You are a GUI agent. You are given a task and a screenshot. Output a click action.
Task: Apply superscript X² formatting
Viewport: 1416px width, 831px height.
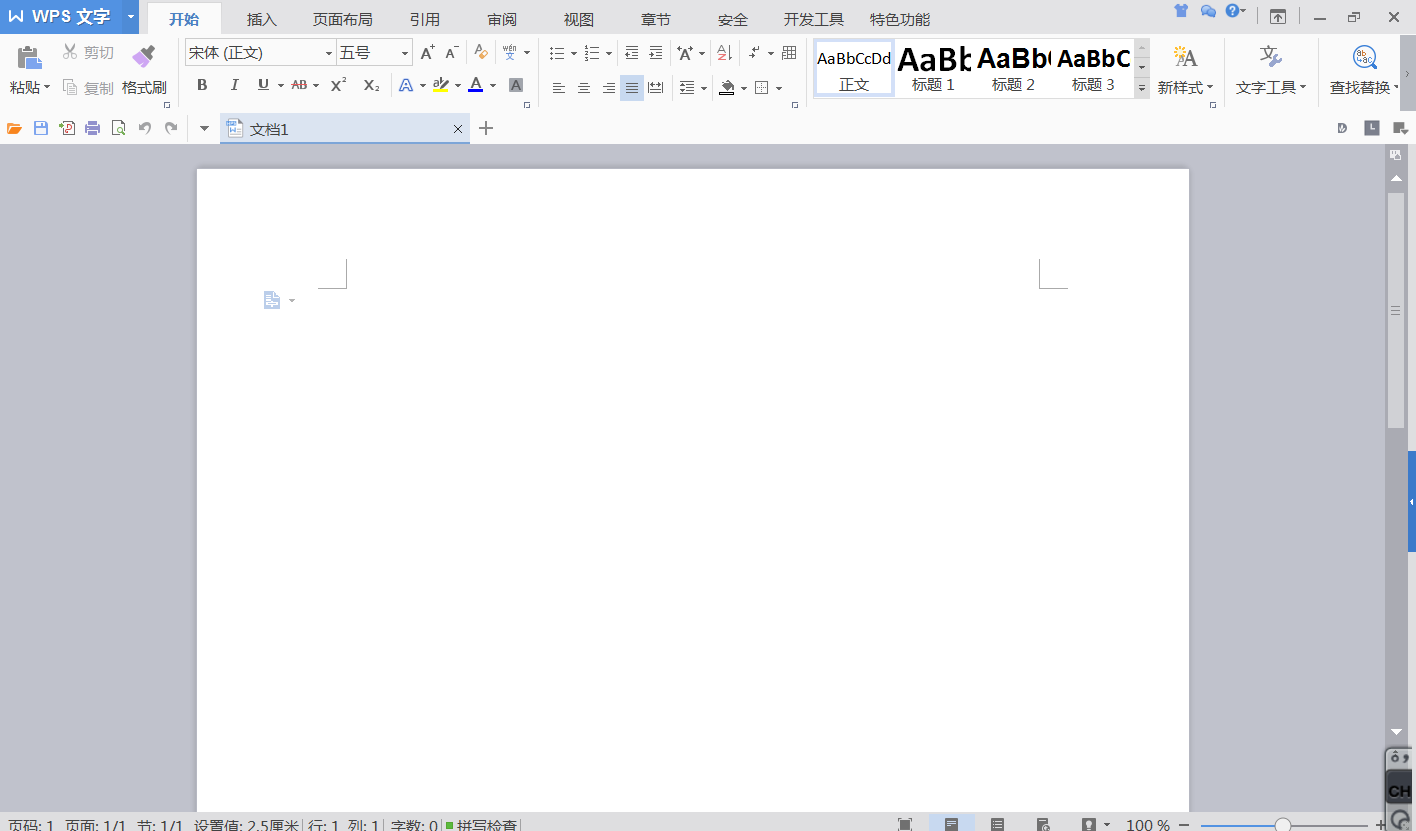pyautogui.click(x=339, y=86)
